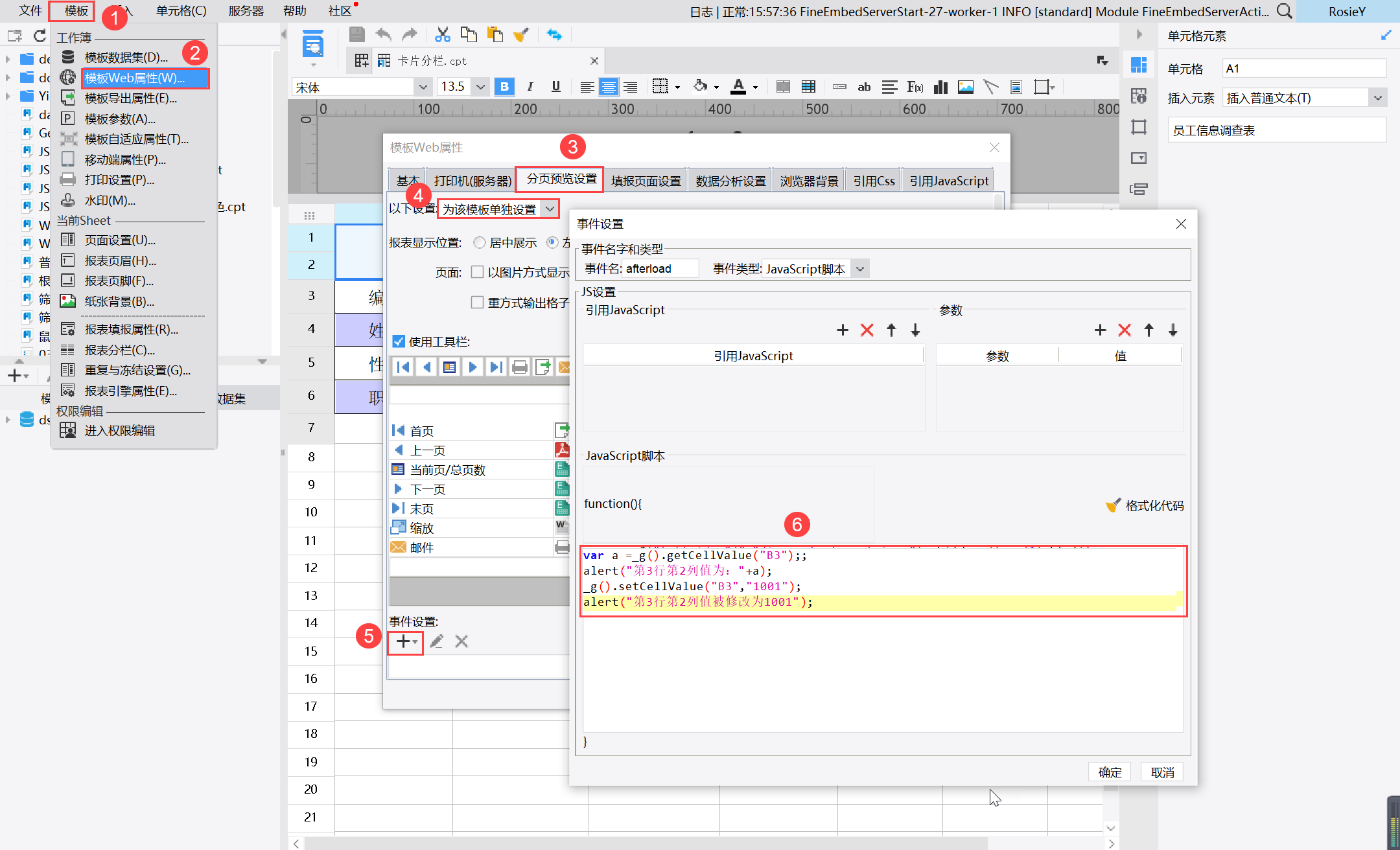Click the font color A swatch
Viewport: 1400px width, 850px height.
coord(738,87)
